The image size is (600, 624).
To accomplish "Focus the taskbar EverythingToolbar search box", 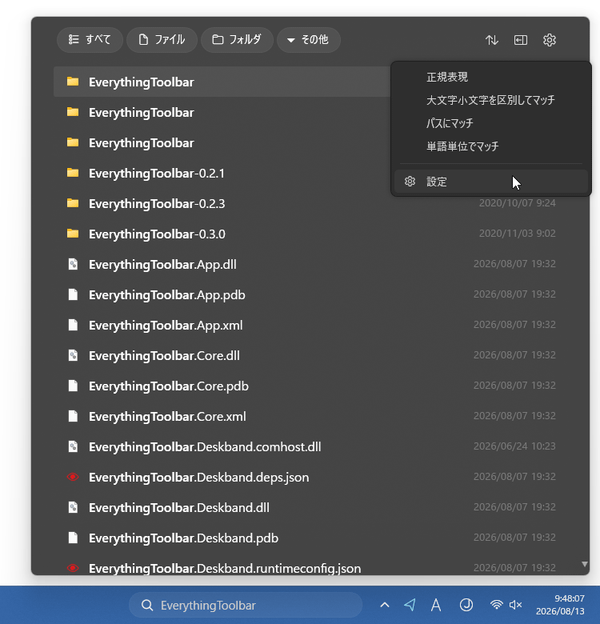I will coord(245,605).
